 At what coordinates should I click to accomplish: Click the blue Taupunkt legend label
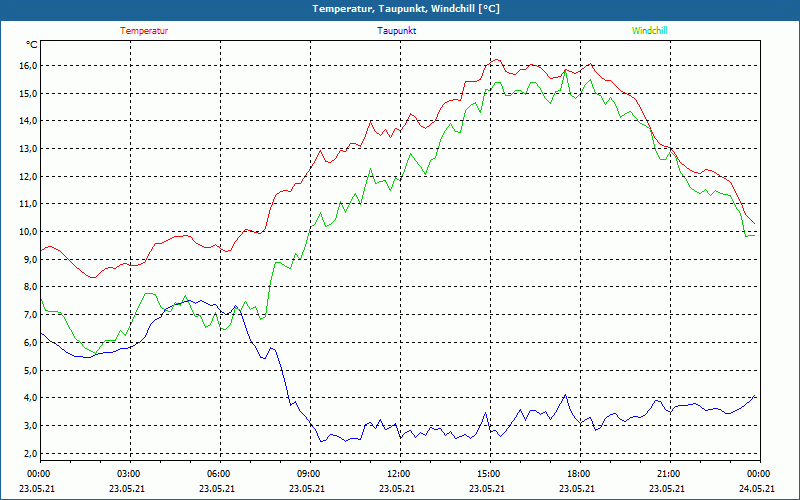click(x=396, y=31)
